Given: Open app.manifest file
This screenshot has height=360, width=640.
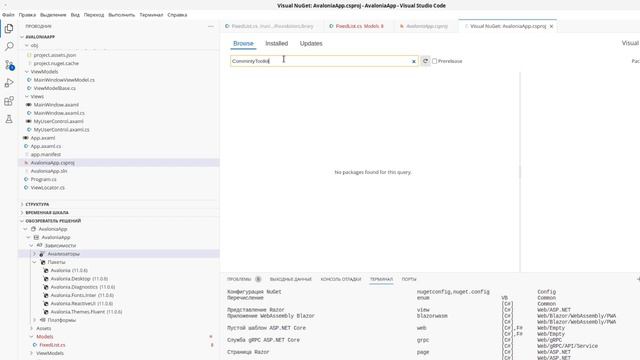Looking at the screenshot, I should click(46, 154).
